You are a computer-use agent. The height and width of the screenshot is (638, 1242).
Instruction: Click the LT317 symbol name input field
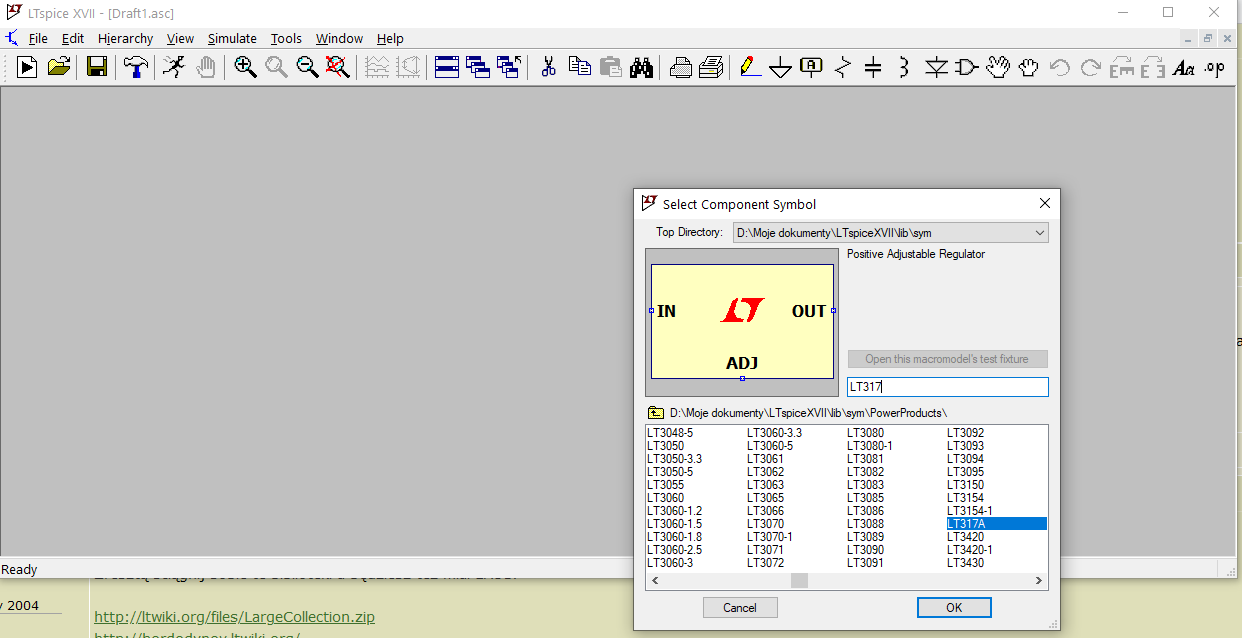click(948, 387)
